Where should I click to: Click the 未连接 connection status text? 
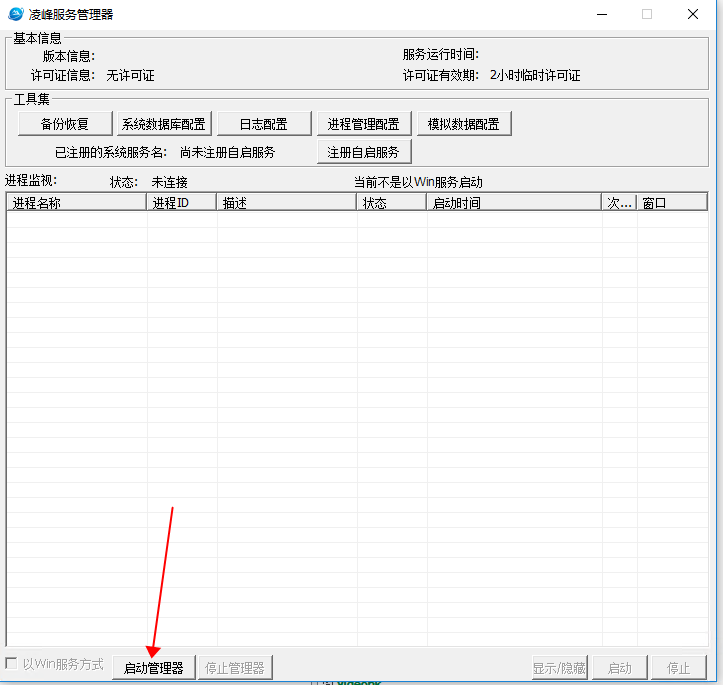click(x=169, y=182)
